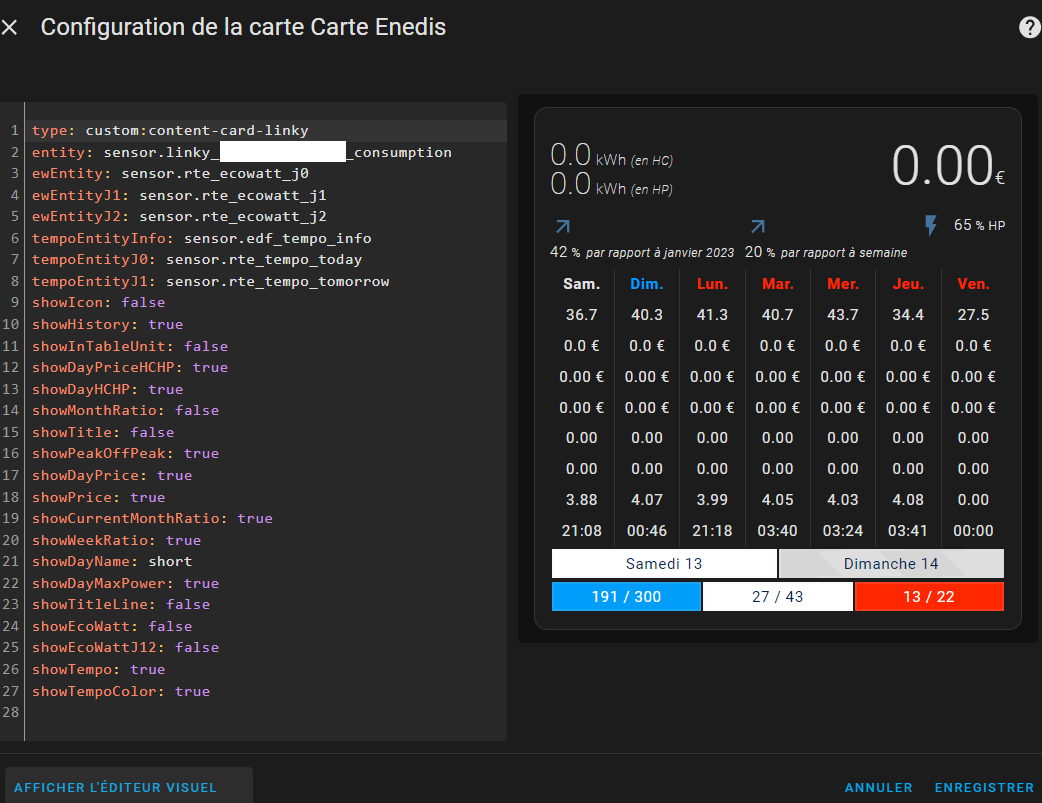The width and height of the screenshot is (1042, 803).
Task: Click the Ven. day column header
Action: (x=974, y=285)
